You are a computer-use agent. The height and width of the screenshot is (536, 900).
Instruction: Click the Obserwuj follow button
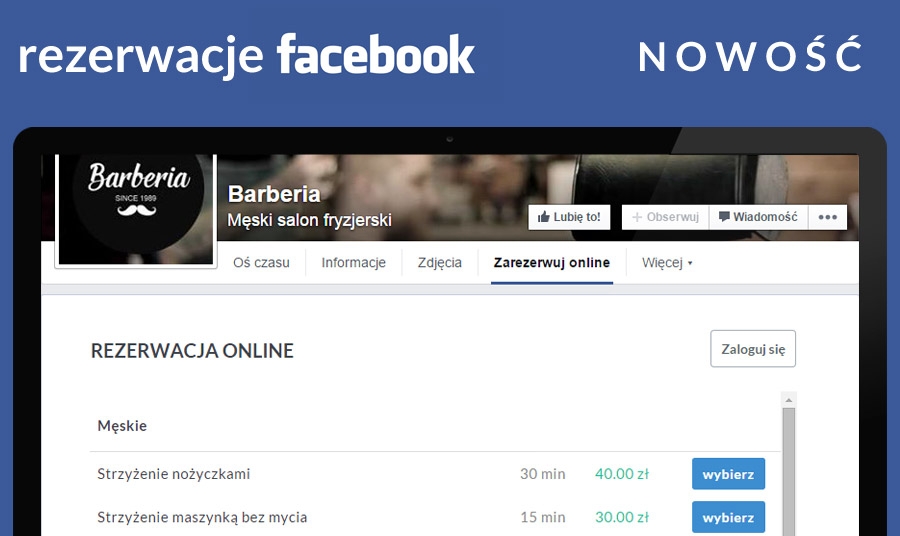click(x=666, y=217)
